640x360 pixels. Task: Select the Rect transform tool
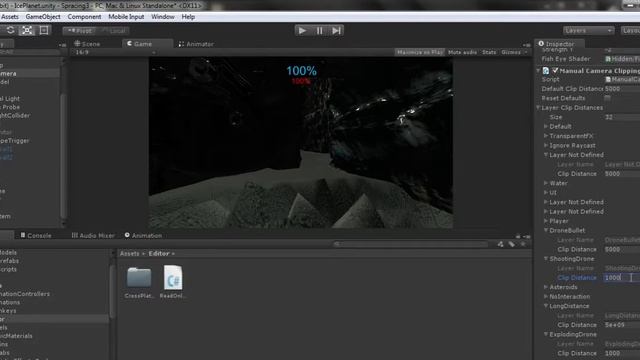[44, 30]
